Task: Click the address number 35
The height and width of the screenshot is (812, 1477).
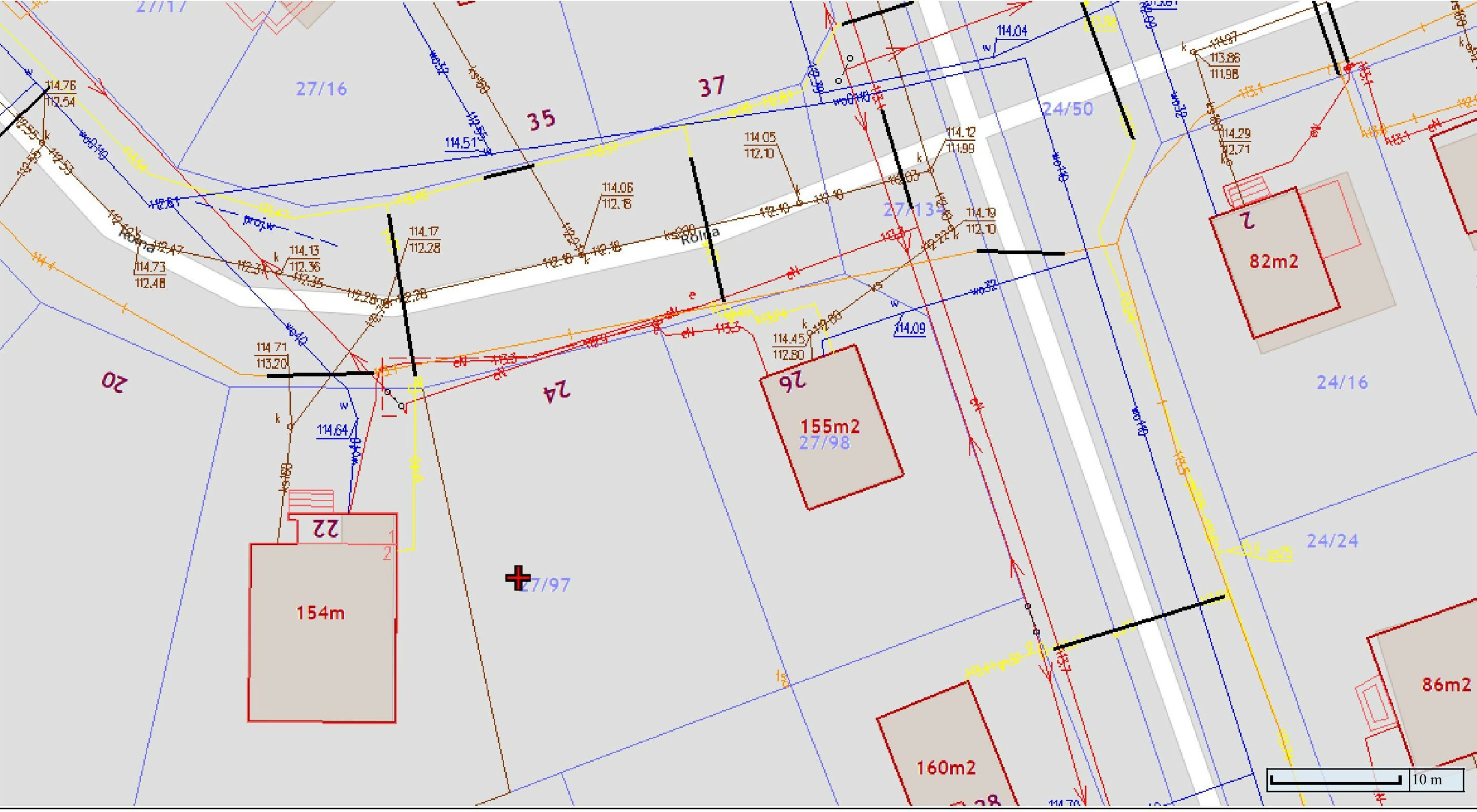Action: tap(541, 120)
